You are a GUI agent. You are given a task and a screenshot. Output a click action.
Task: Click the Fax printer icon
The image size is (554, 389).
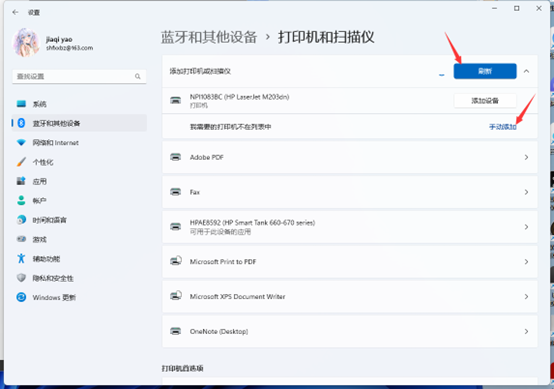coord(176,192)
